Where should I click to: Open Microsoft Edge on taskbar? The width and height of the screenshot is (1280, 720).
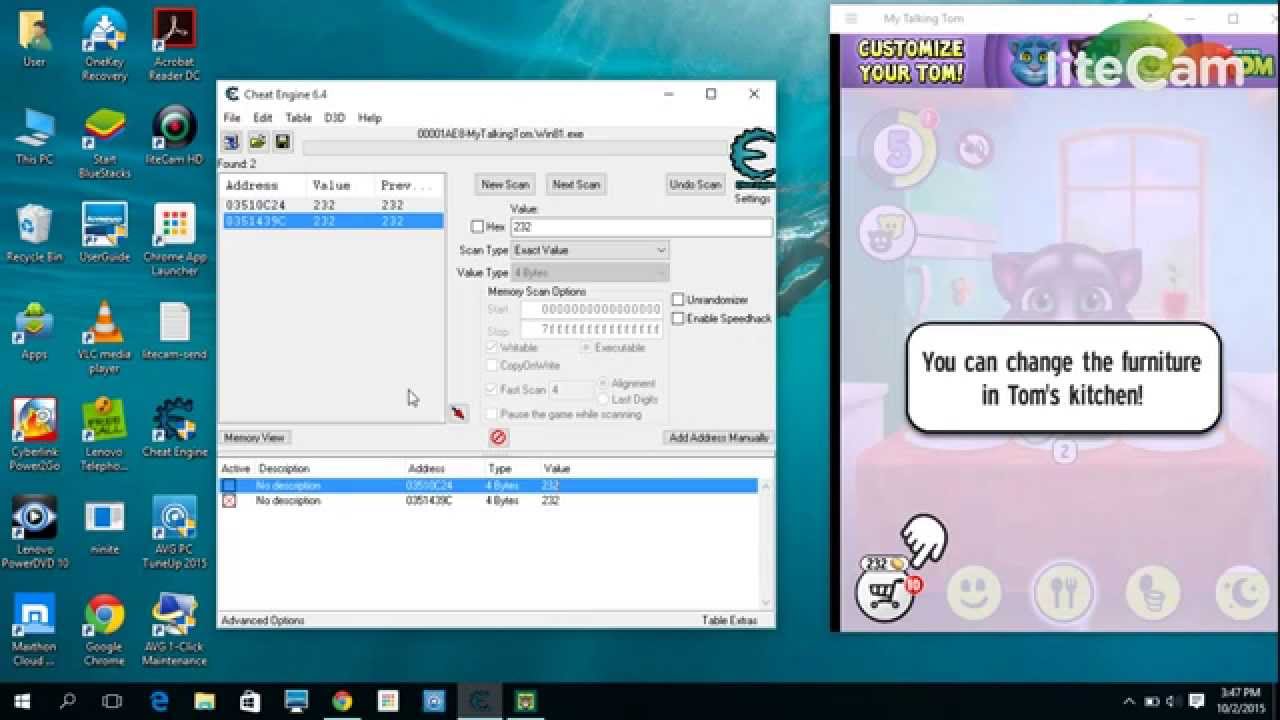pos(160,701)
